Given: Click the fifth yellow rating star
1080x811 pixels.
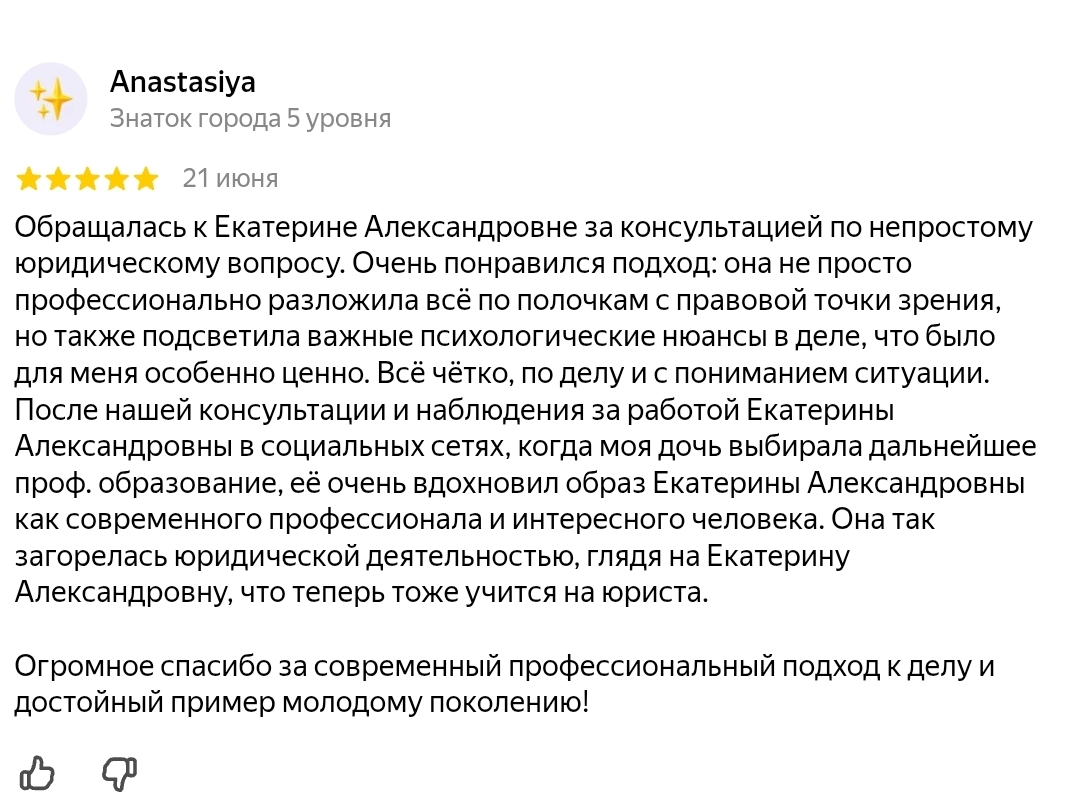Looking at the screenshot, I should point(145,179).
